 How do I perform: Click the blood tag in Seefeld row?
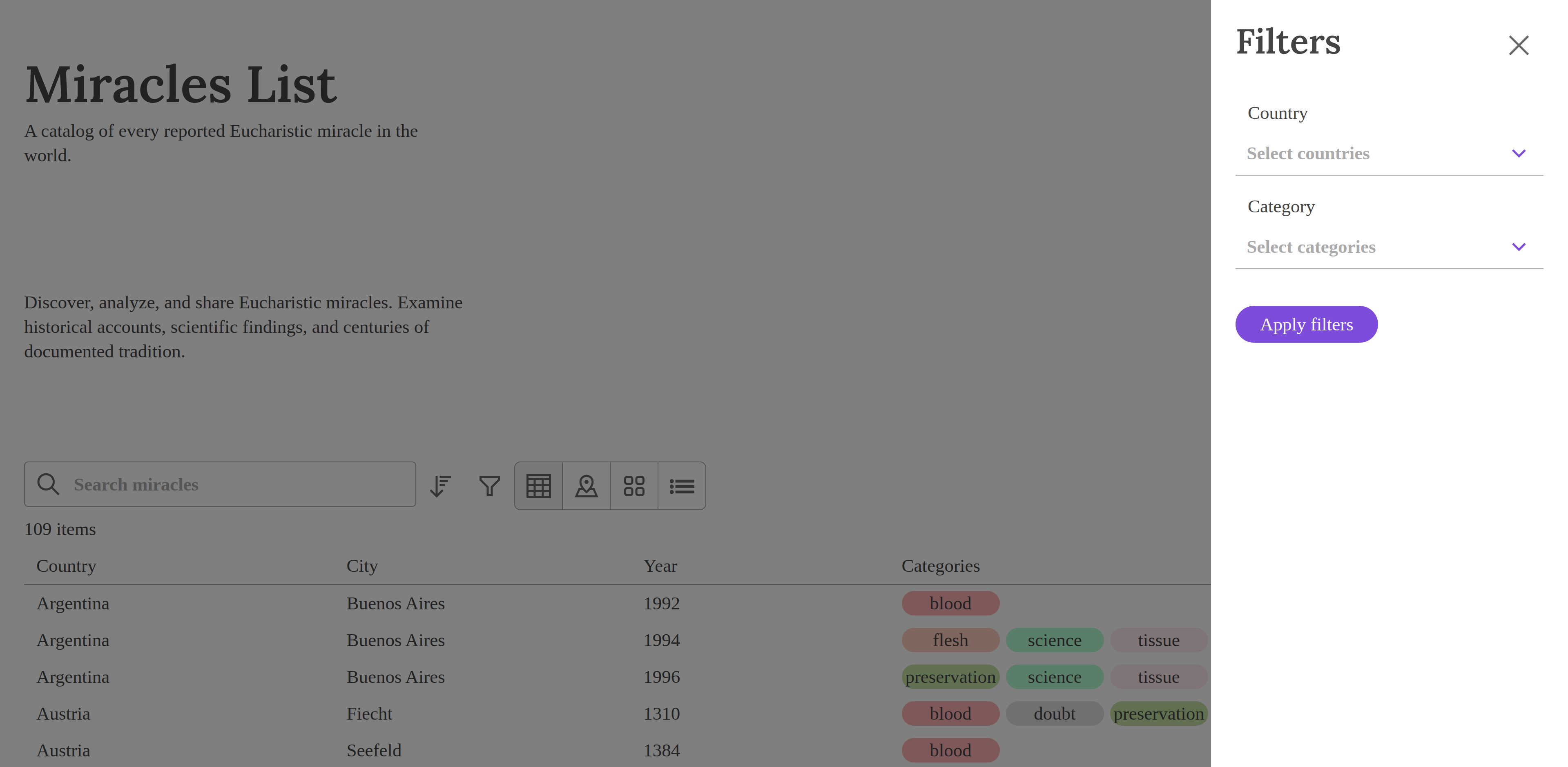tap(950, 750)
